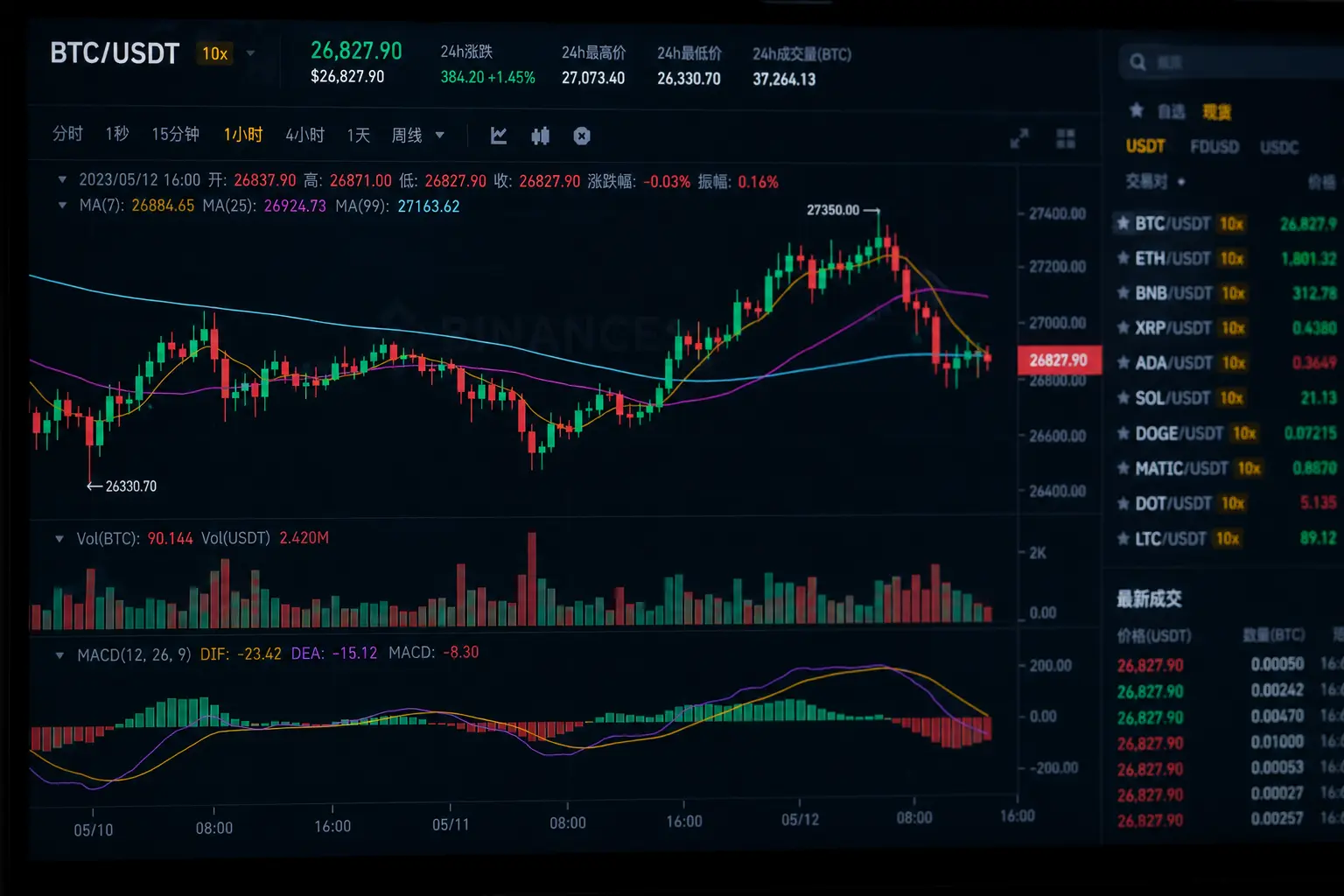Star the LTC/USDT pair
The width and height of the screenshot is (1344, 896).
click(x=1123, y=538)
